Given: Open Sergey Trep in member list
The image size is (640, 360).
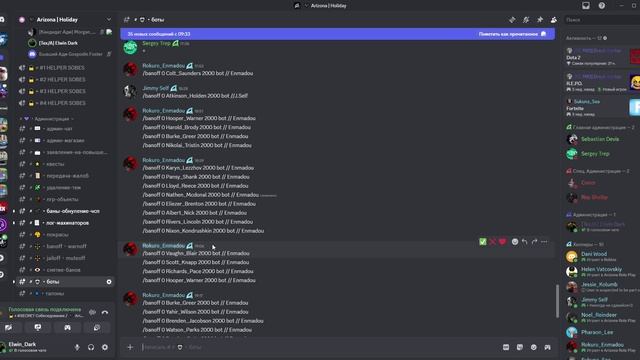Looking at the screenshot, I should 595,154.
